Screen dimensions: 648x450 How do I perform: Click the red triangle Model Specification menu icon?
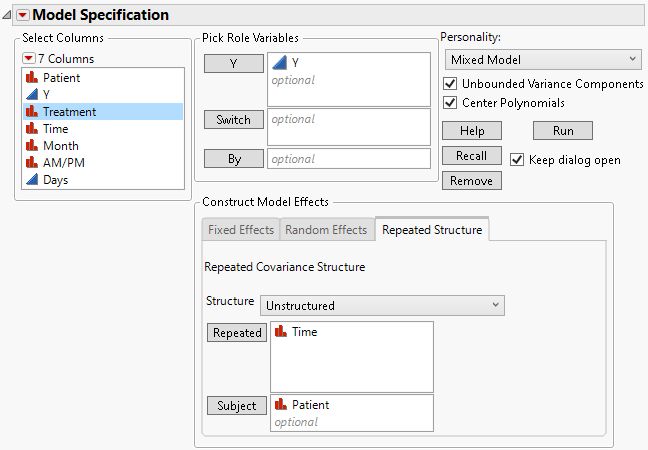[x=23, y=15]
